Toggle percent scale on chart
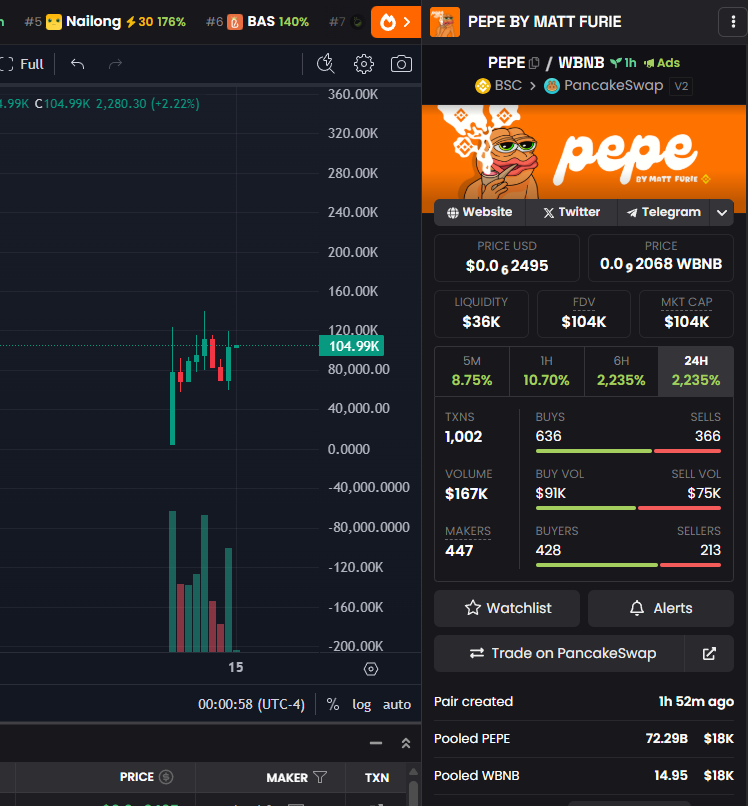 (333, 704)
